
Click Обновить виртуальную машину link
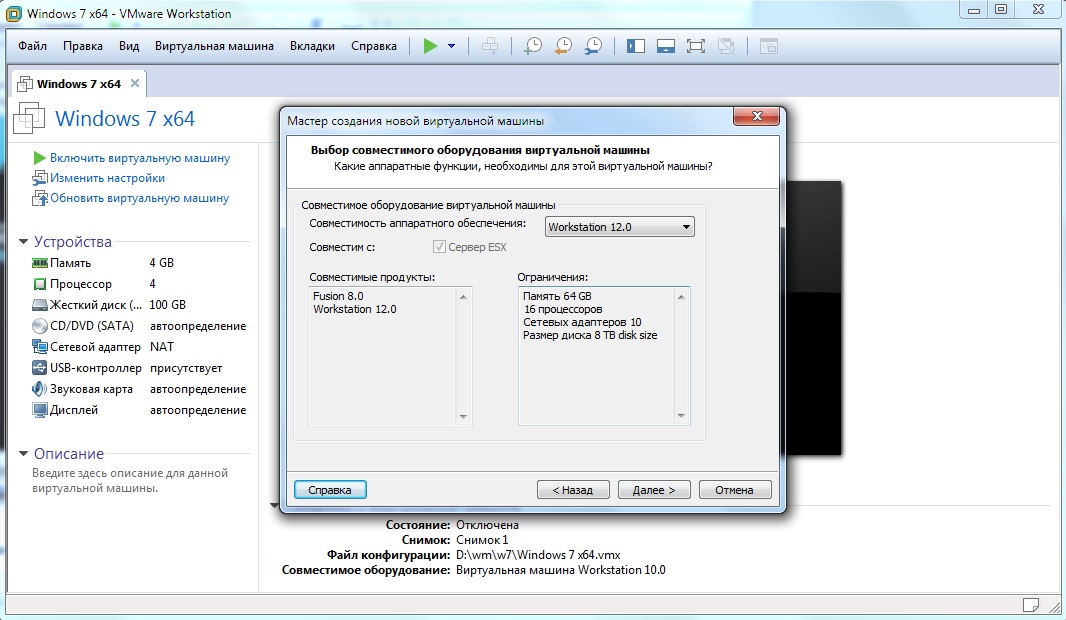tap(139, 198)
